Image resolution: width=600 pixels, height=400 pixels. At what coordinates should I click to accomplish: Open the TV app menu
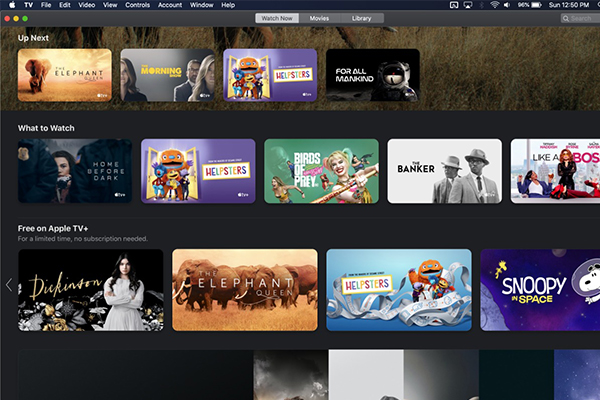[x=28, y=5]
